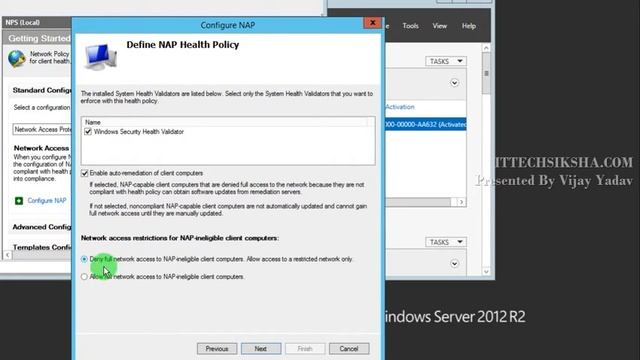Close the Configure NAP dialog
Viewport: 640px width, 360px height.
pos(372,23)
